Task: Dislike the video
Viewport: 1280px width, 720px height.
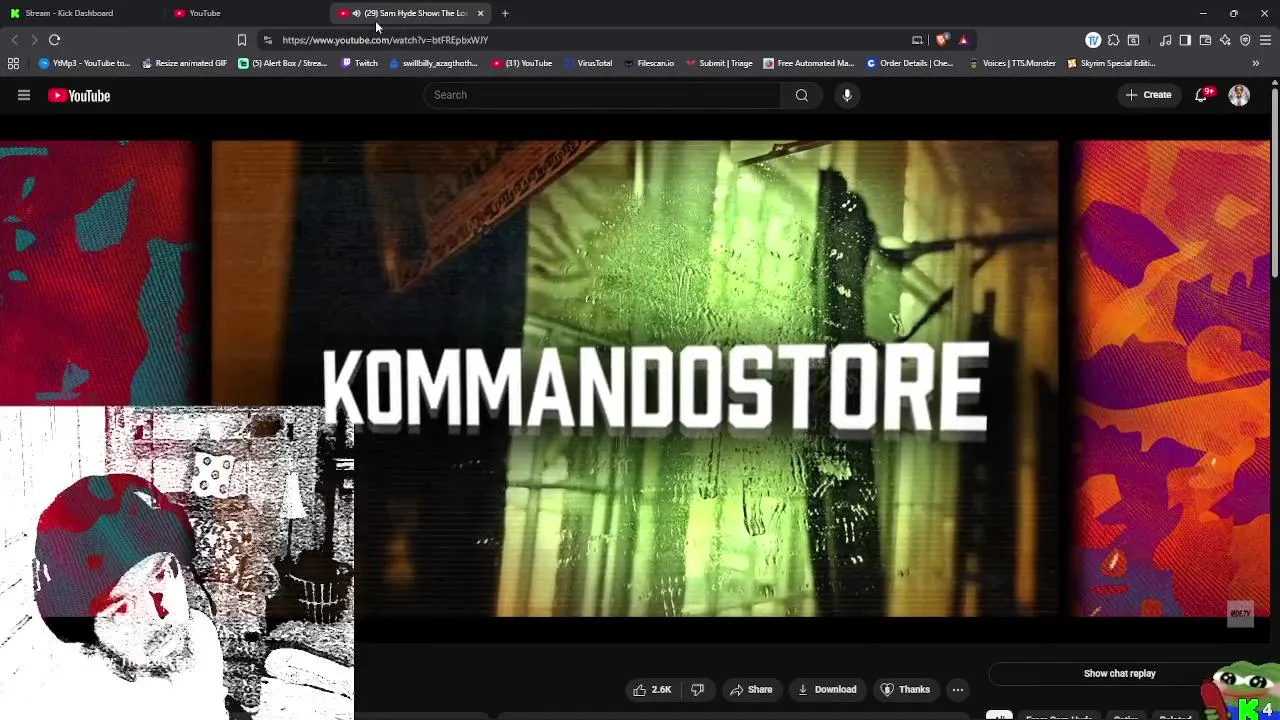Action: coord(698,690)
